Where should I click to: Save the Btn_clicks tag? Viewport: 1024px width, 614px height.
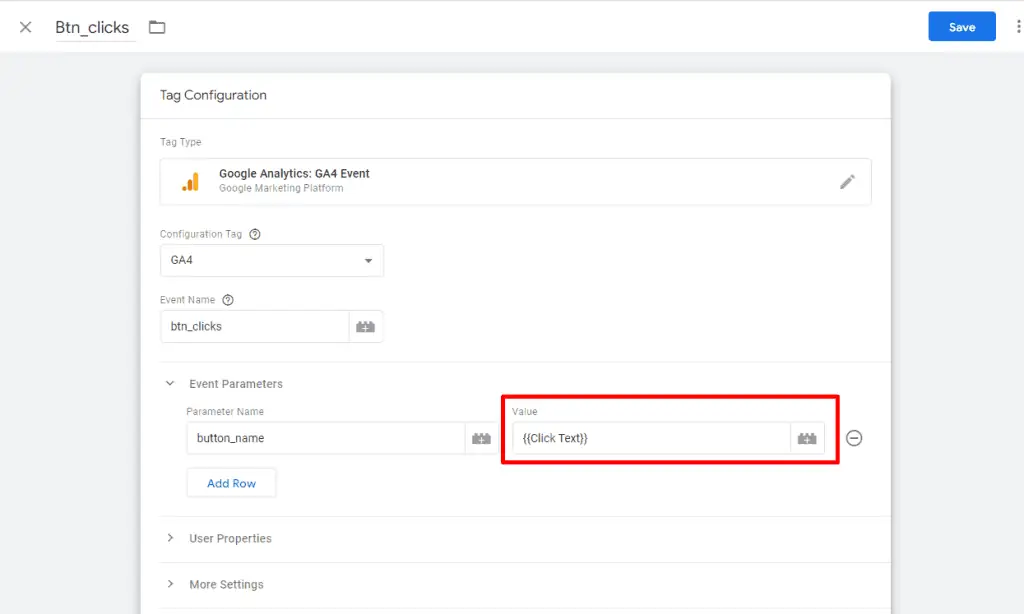962,27
